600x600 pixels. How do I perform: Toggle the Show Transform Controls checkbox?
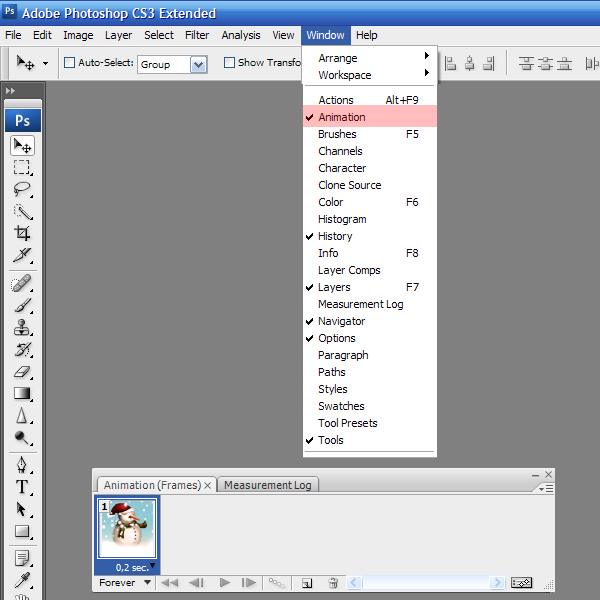(229, 63)
